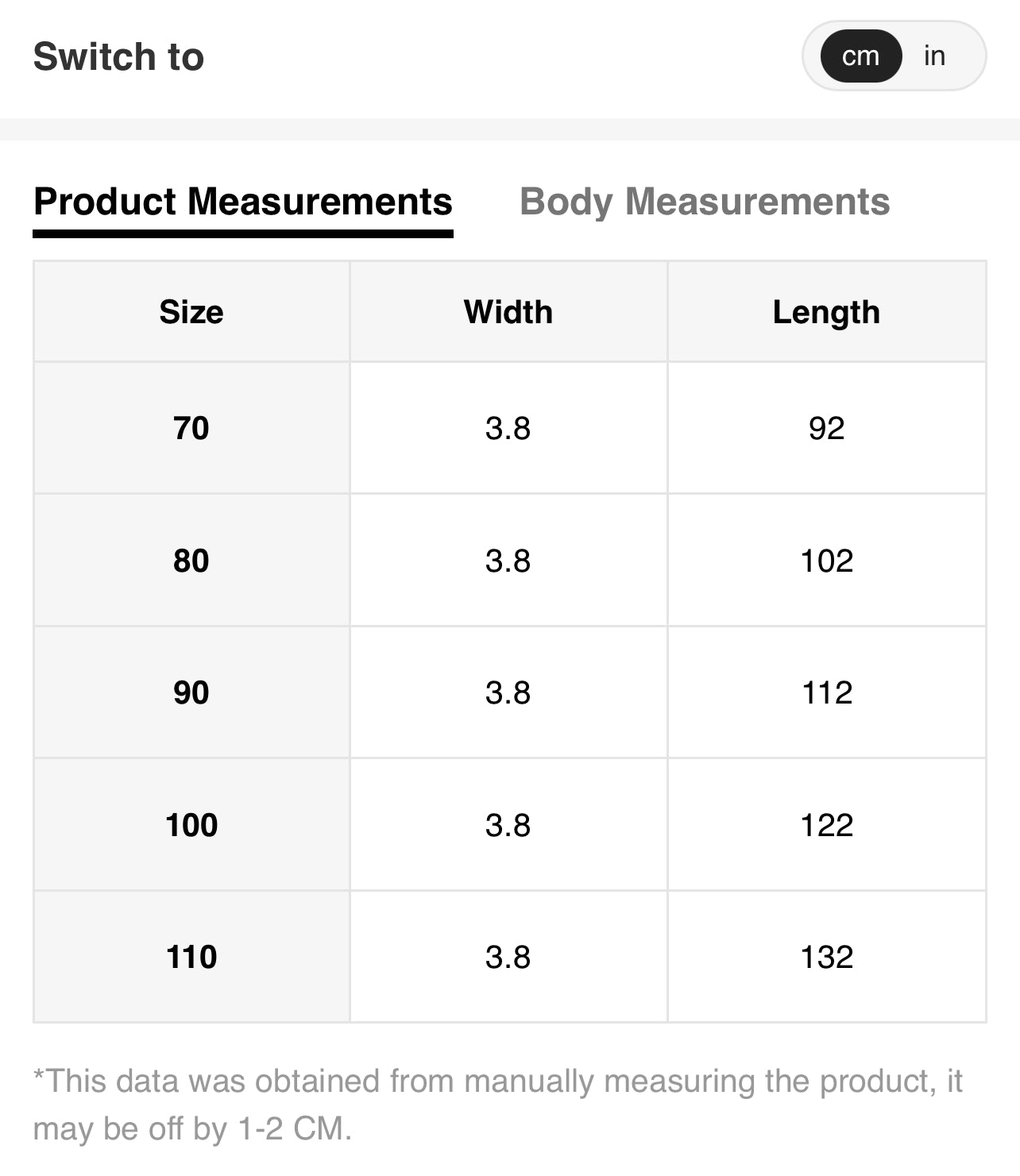Image resolution: width=1020 pixels, height=1176 pixels.
Task: Click the Length column header
Action: (x=827, y=312)
